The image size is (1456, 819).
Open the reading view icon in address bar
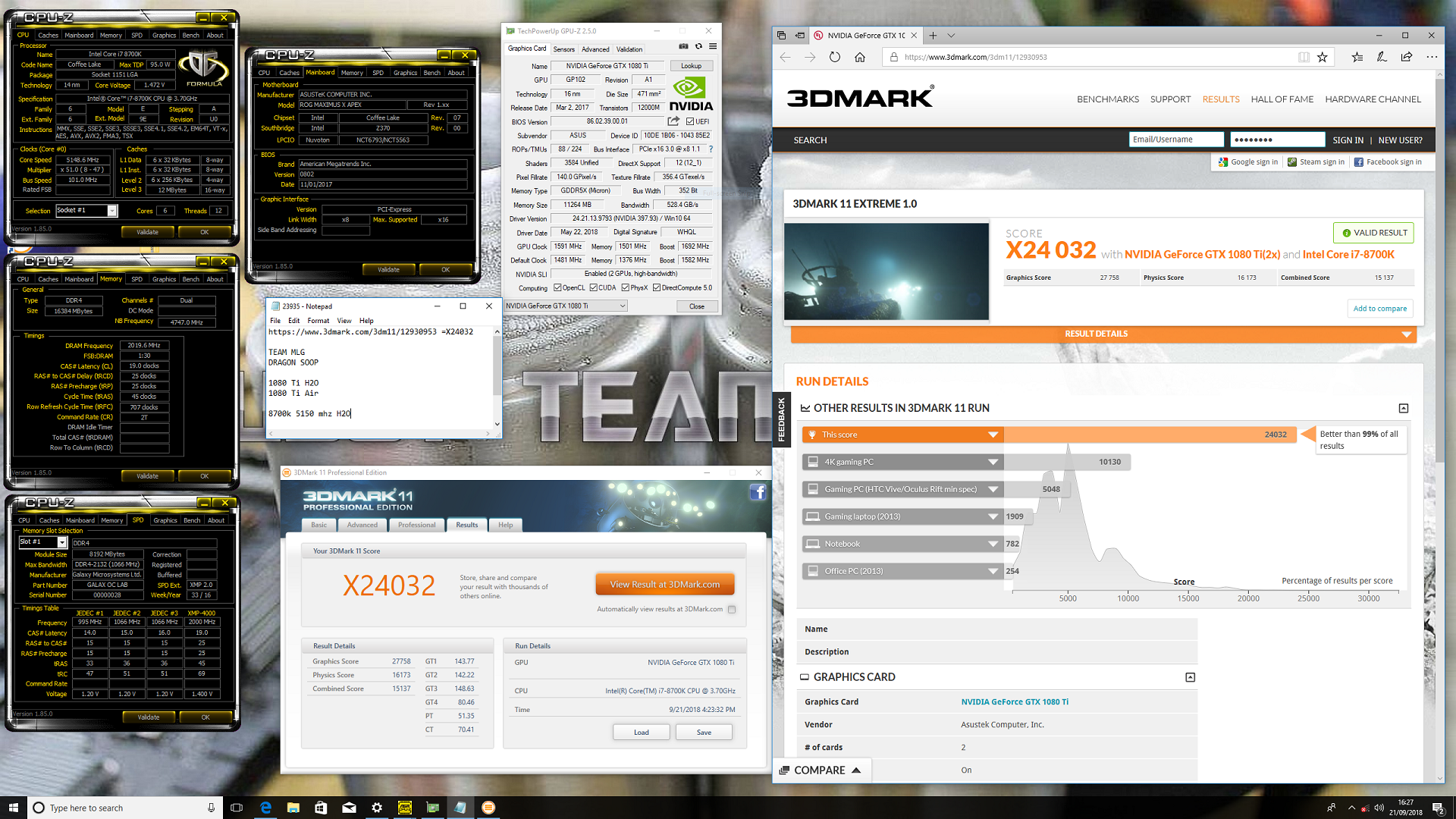point(1304,57)
